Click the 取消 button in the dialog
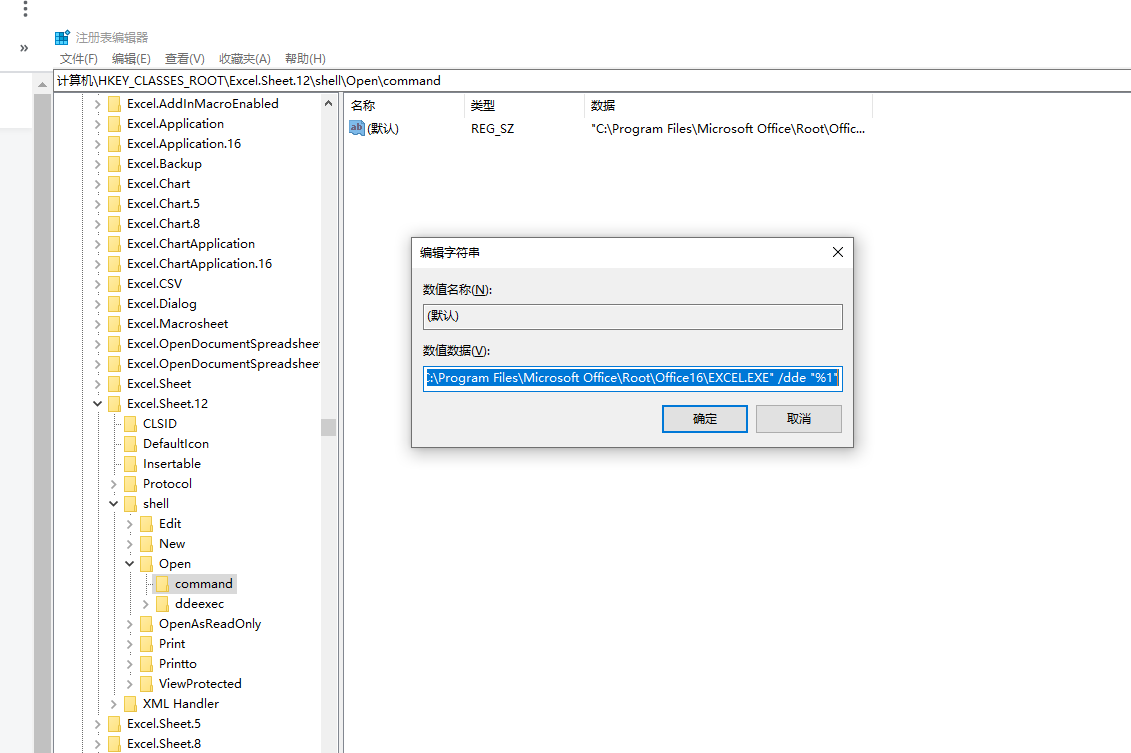1131x753 pixels. point(798,418)
